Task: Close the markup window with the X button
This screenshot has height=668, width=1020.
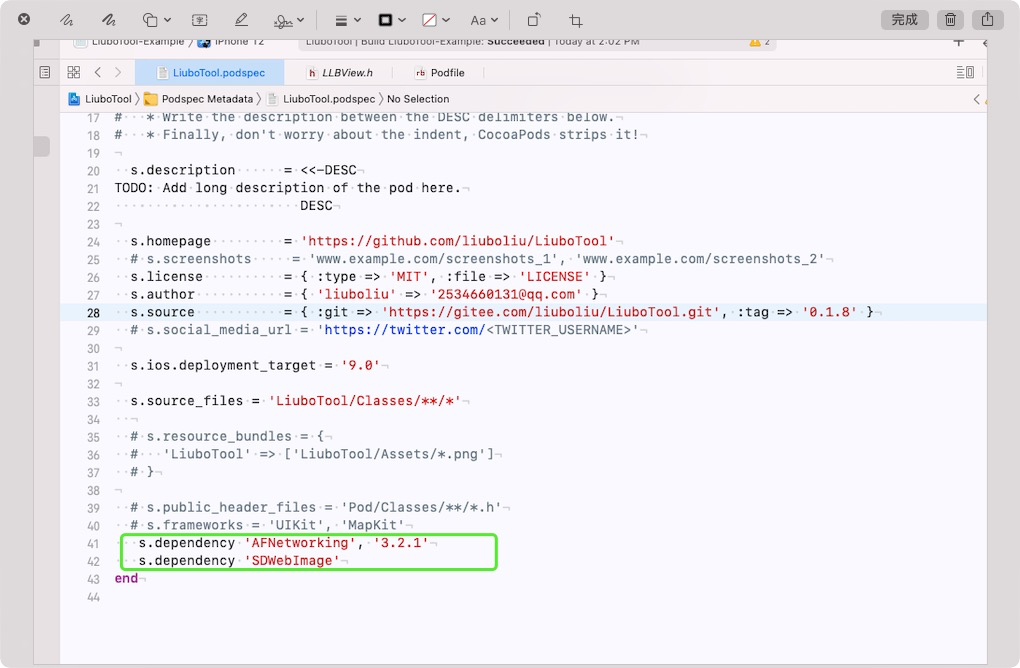Action: (x=24, y=19)
